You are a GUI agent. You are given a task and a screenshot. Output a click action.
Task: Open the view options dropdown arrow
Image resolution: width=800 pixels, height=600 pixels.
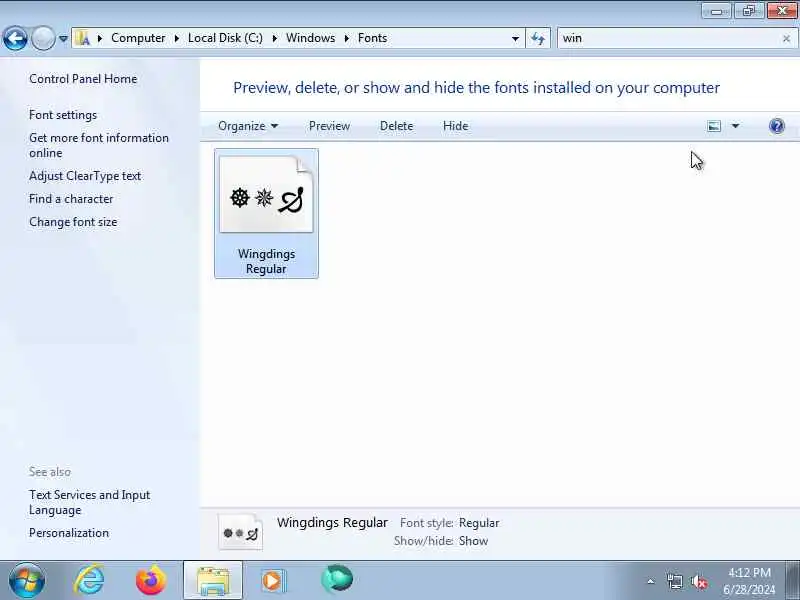point(735,126)
